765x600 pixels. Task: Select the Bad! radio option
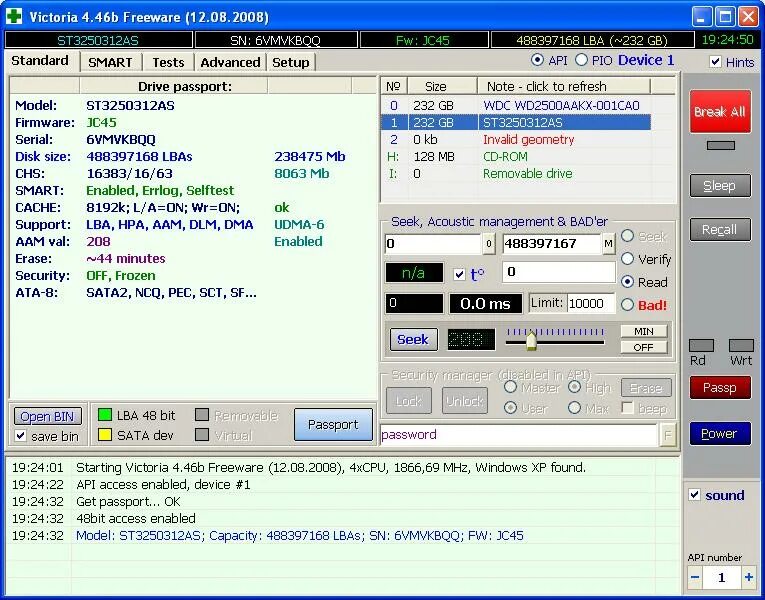(627, 305)
